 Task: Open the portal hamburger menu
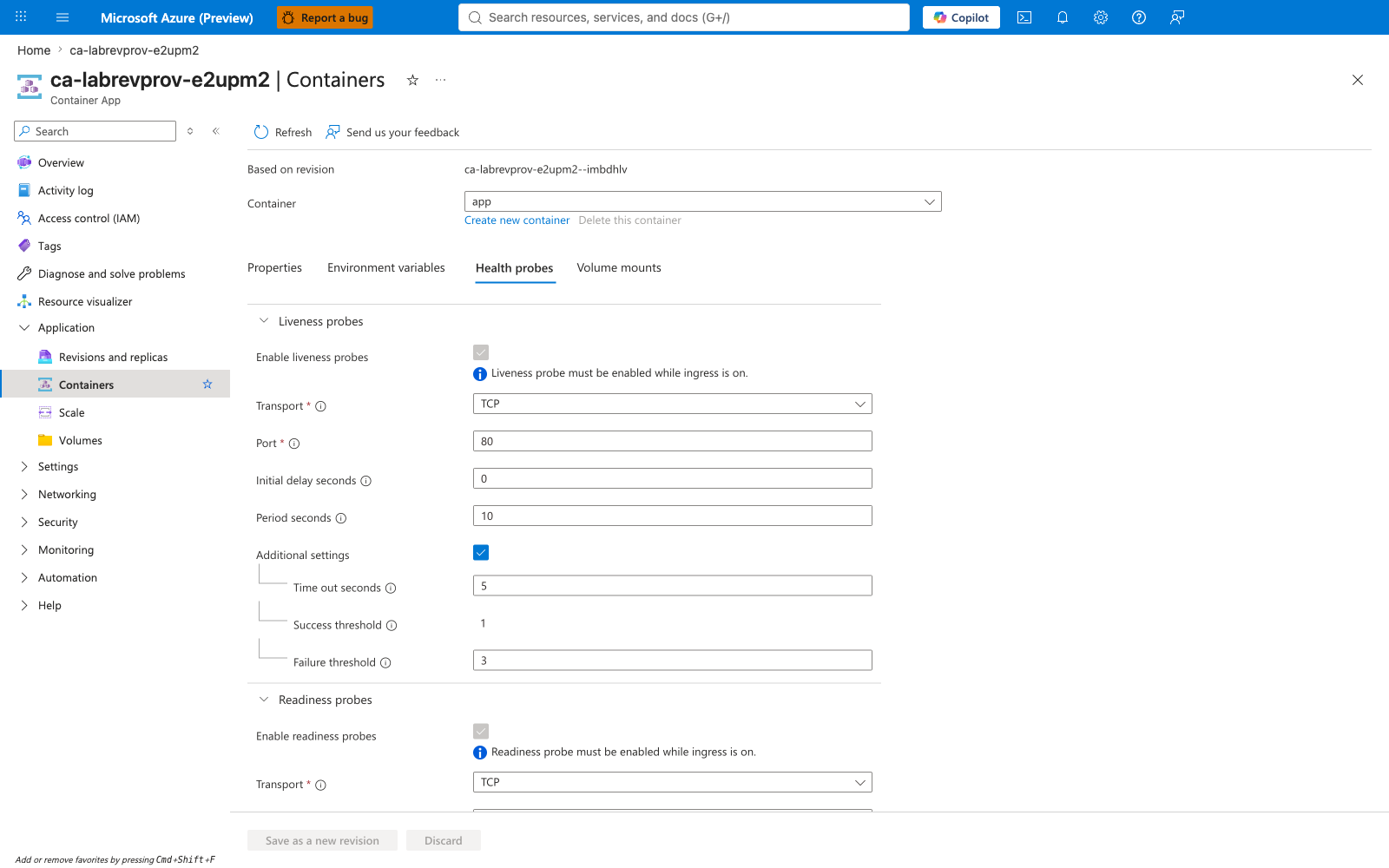coord(63,17)
